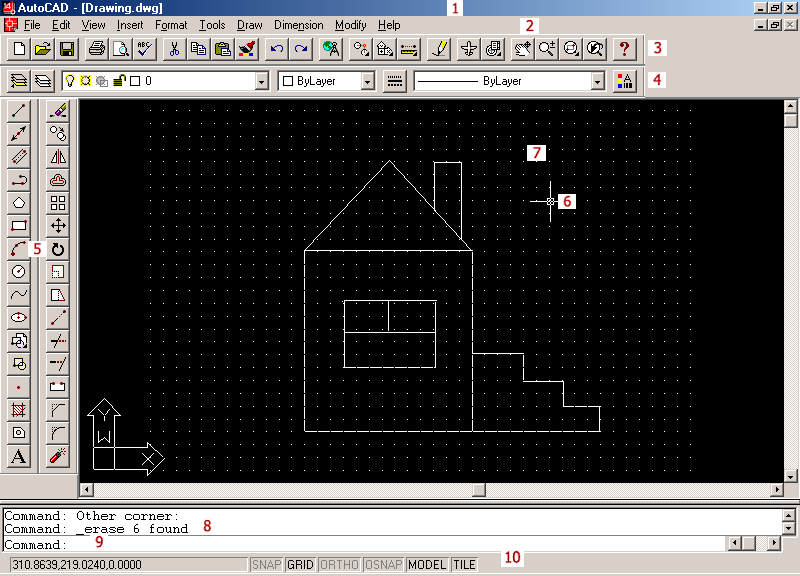Activate the Pan Realtime hand icon
800x576 pixels.
tap(522, 49)
